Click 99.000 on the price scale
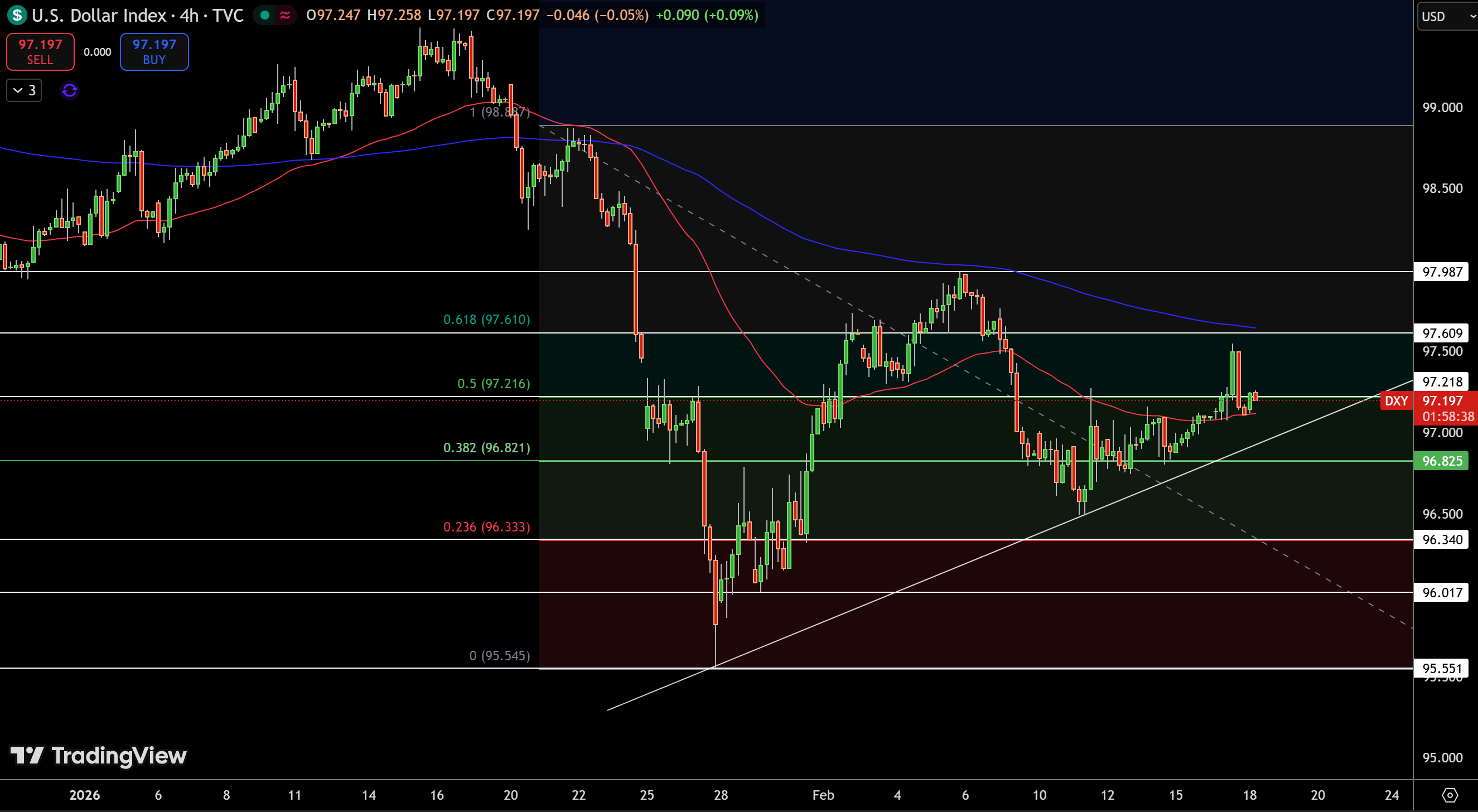This screenshot has height=812, width=1478. point(1442,107)
